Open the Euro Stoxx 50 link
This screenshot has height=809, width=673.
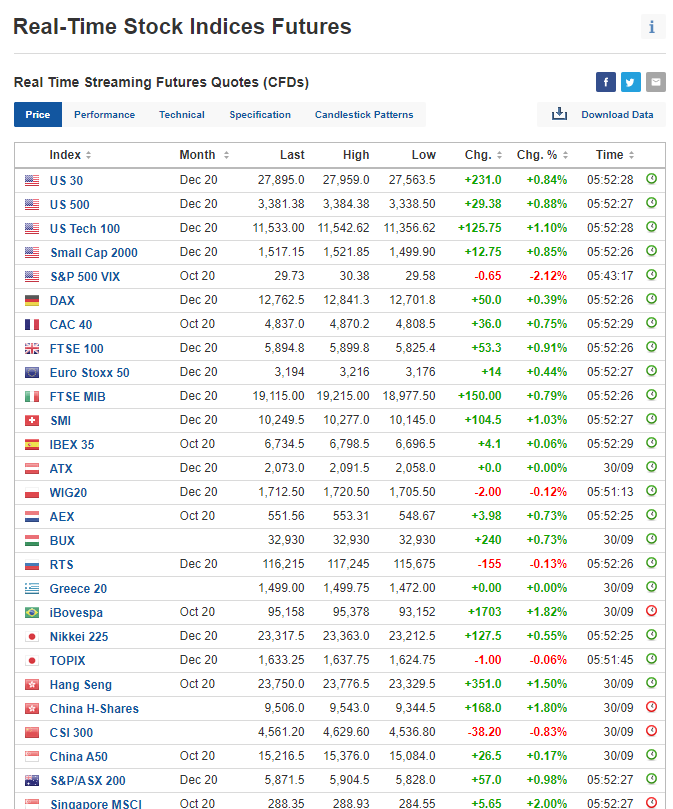tap(90, 373)
